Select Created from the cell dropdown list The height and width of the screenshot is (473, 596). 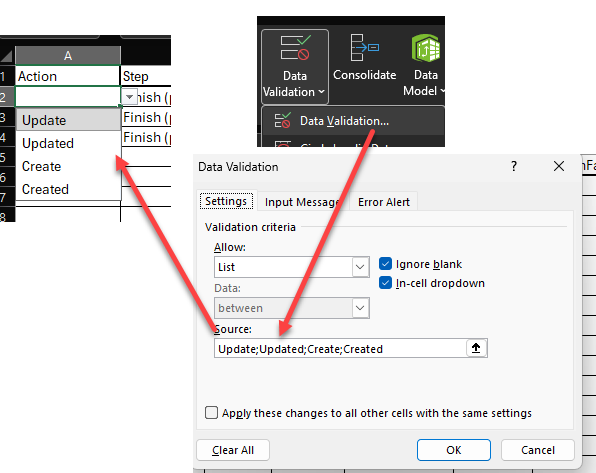68,189
